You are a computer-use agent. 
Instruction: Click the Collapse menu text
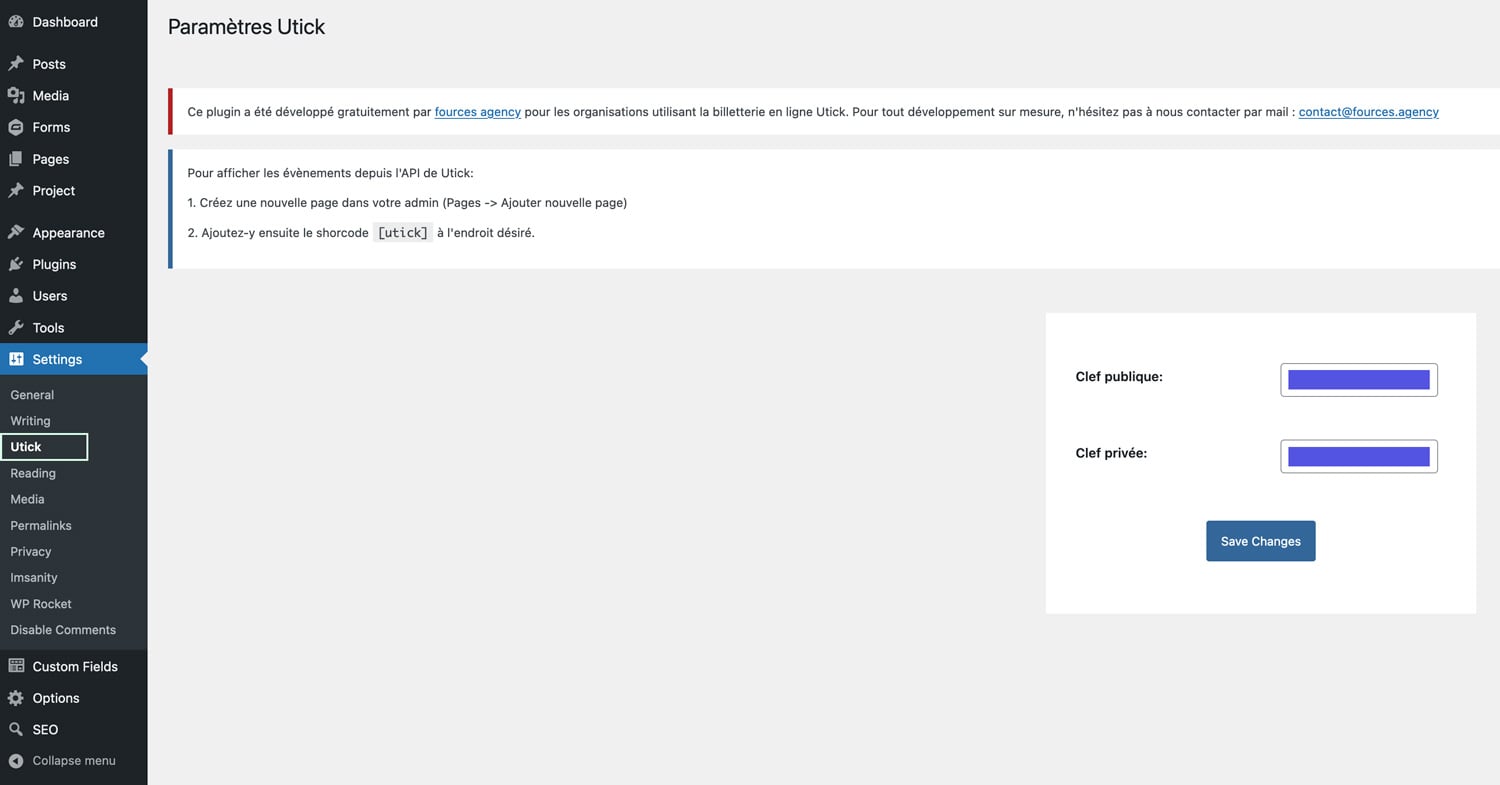coord(74,761)
